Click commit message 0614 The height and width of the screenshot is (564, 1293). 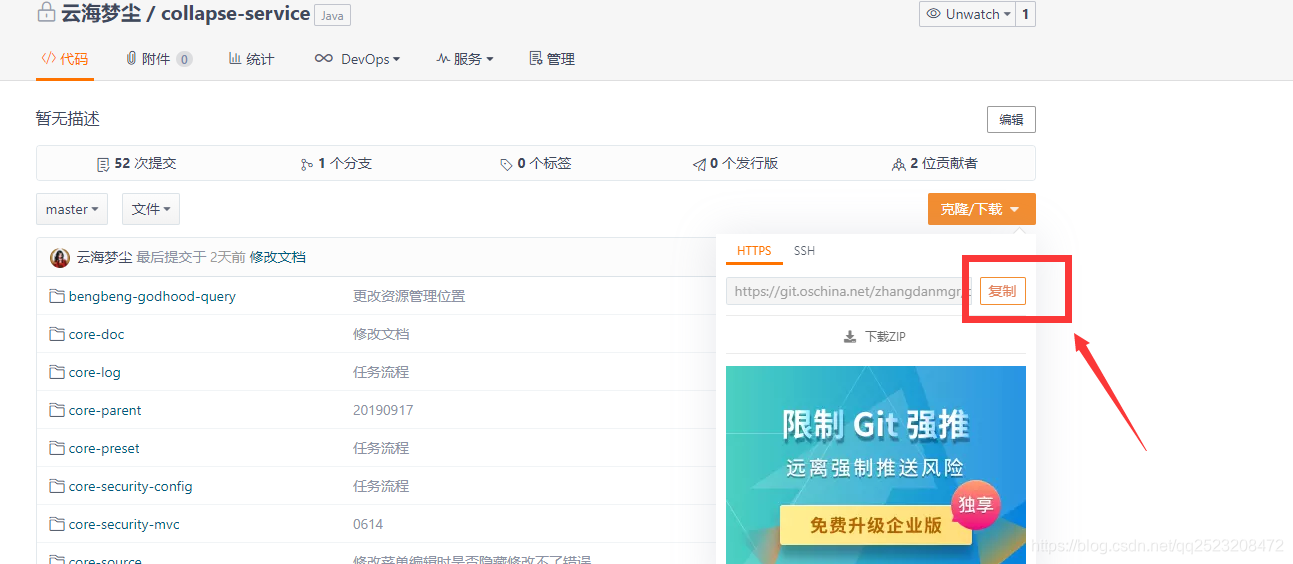pos(368,524)
